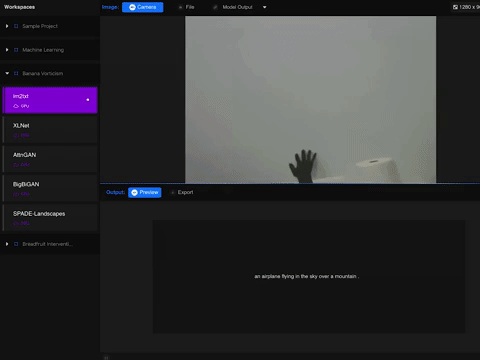The width and height of the screenshot is (480, 360).
Task: Click the GPU icon under SPADE-Landscapes
Action: point(16,223)
